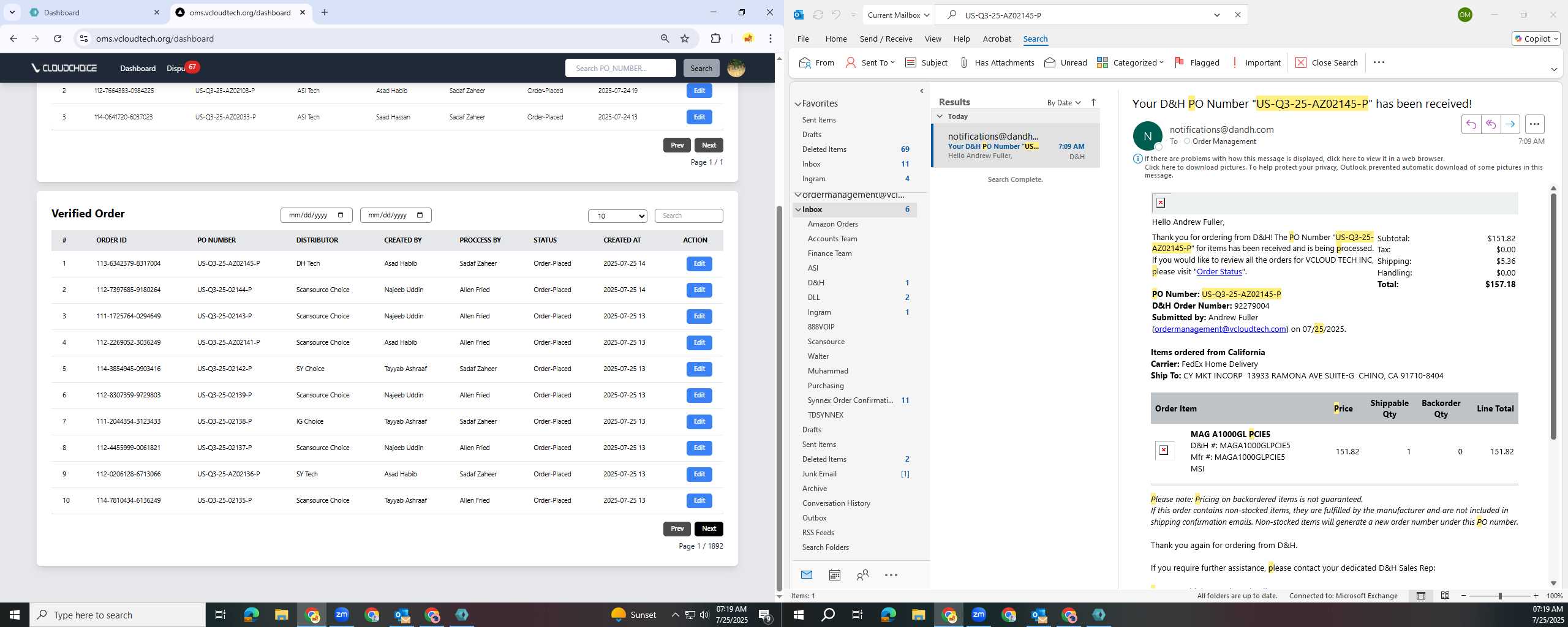The image size is (1568, 627).
Task: Toggle the Unread filter
Action: (x=1066, y=62)
